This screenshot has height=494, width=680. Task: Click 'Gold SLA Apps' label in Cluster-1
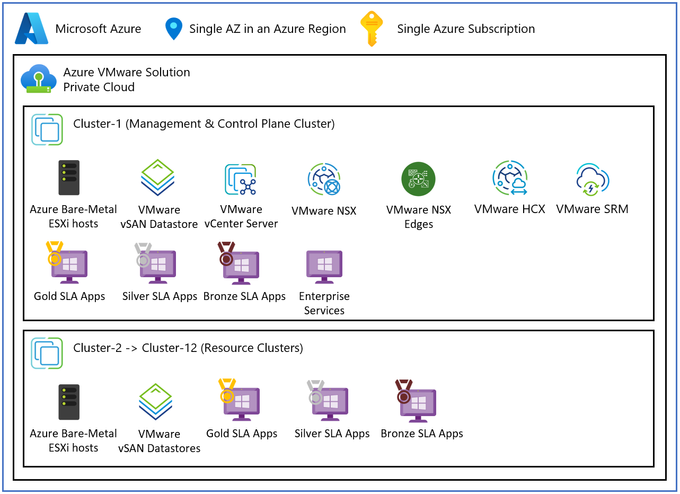point(69,296)
